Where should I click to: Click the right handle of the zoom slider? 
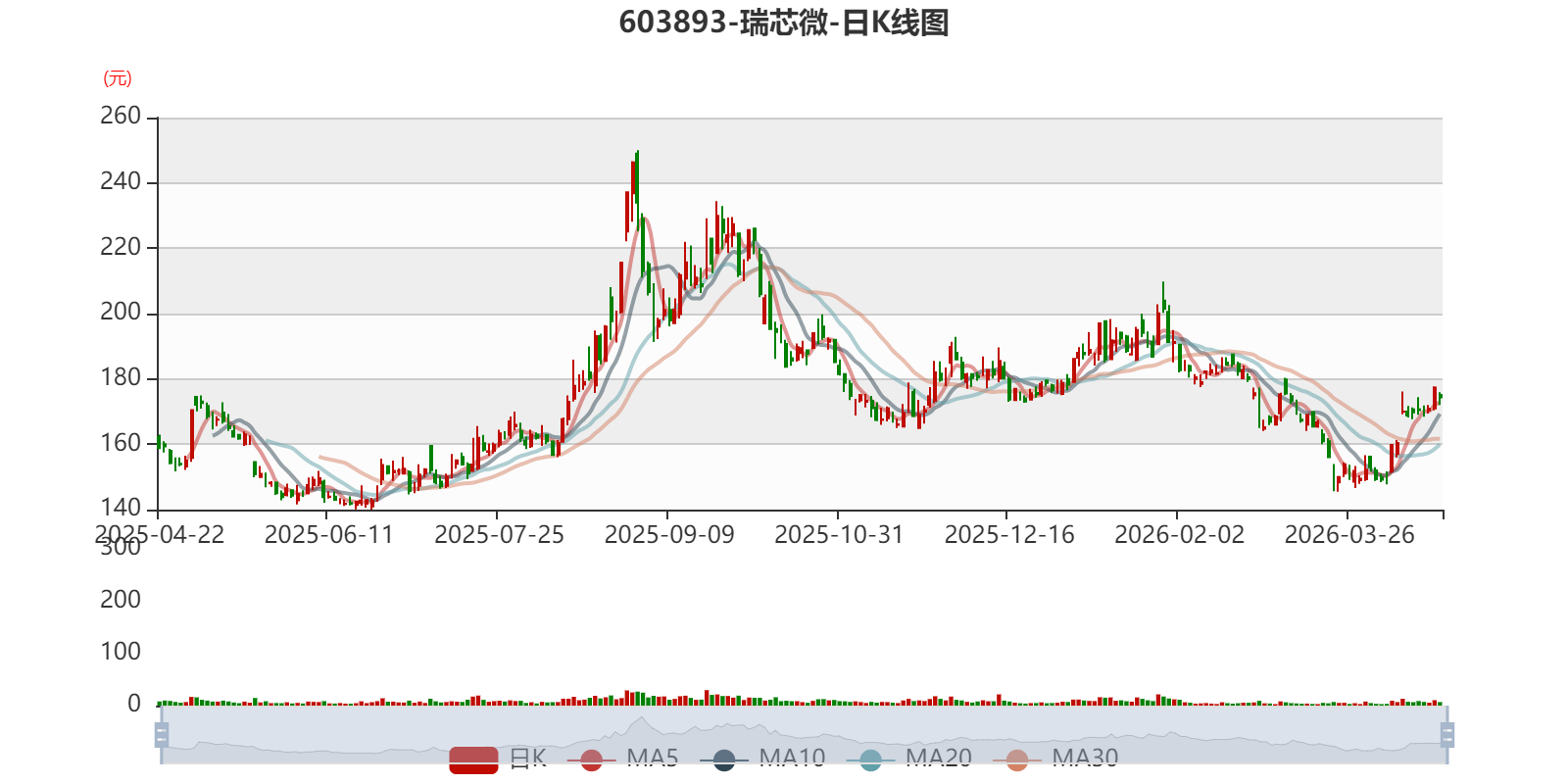click(1446, 734)
